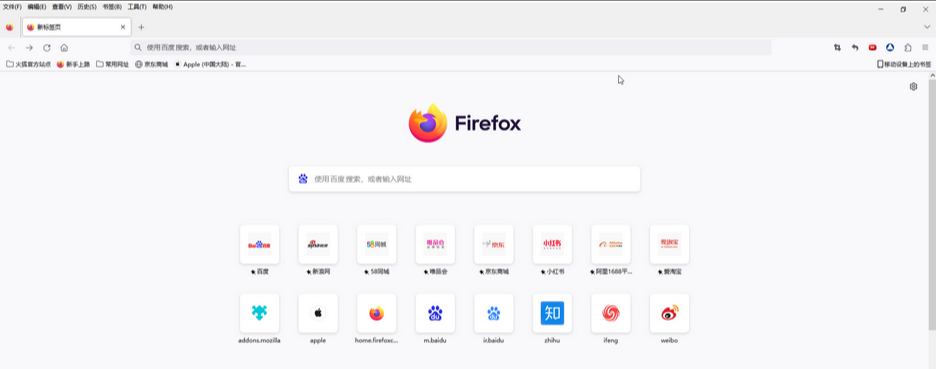The width and height of the screenshot is (936, 369).
Task: Open the 新浪网 shortcut tile
Action: point(318,244)
